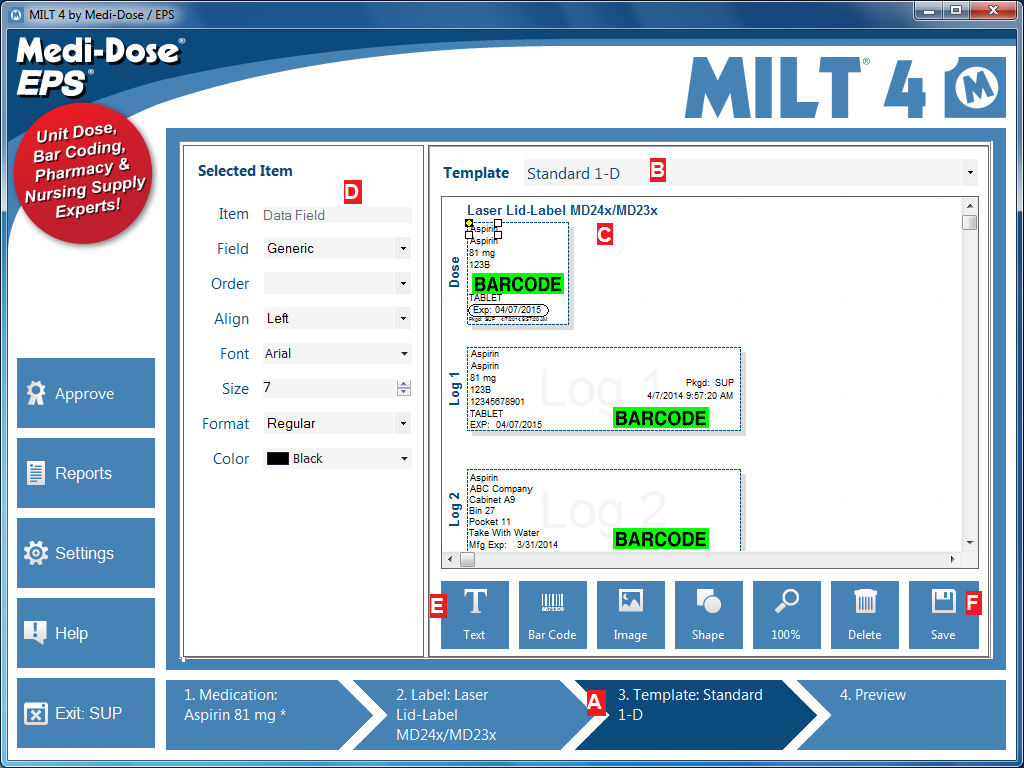Select "Bin 27" in Log 2 label
Image resolution: width=1024 pixels, height=768 pixels.
pyautogui.click(x=482, y=511)
